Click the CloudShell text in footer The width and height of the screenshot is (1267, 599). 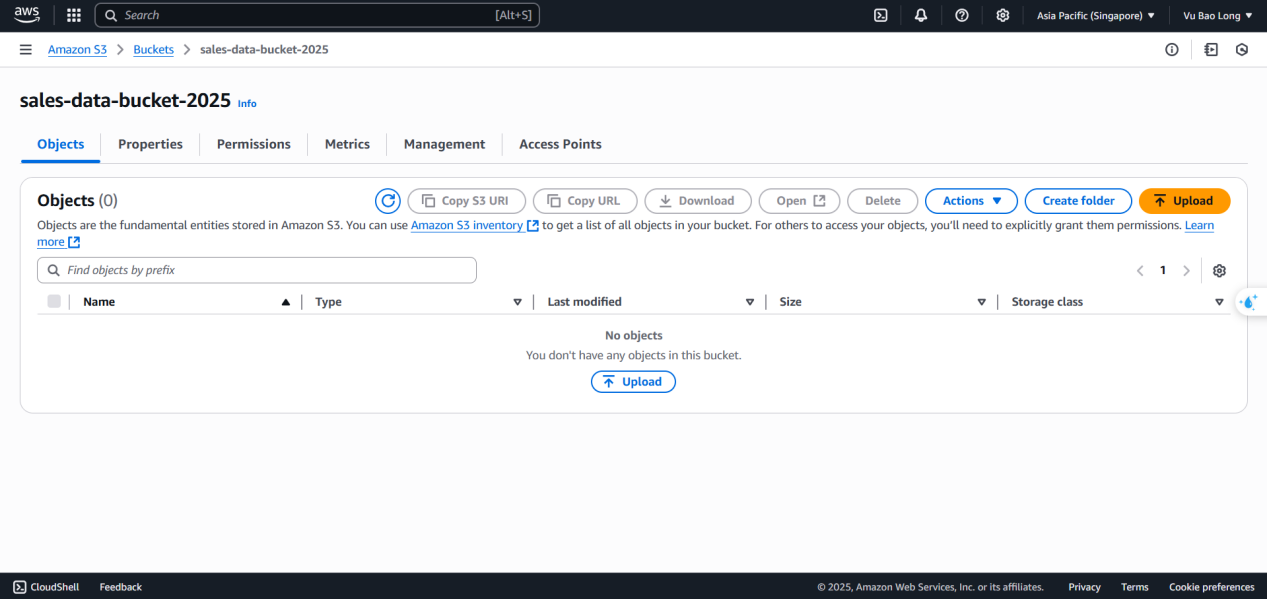[x=55, y=587]
